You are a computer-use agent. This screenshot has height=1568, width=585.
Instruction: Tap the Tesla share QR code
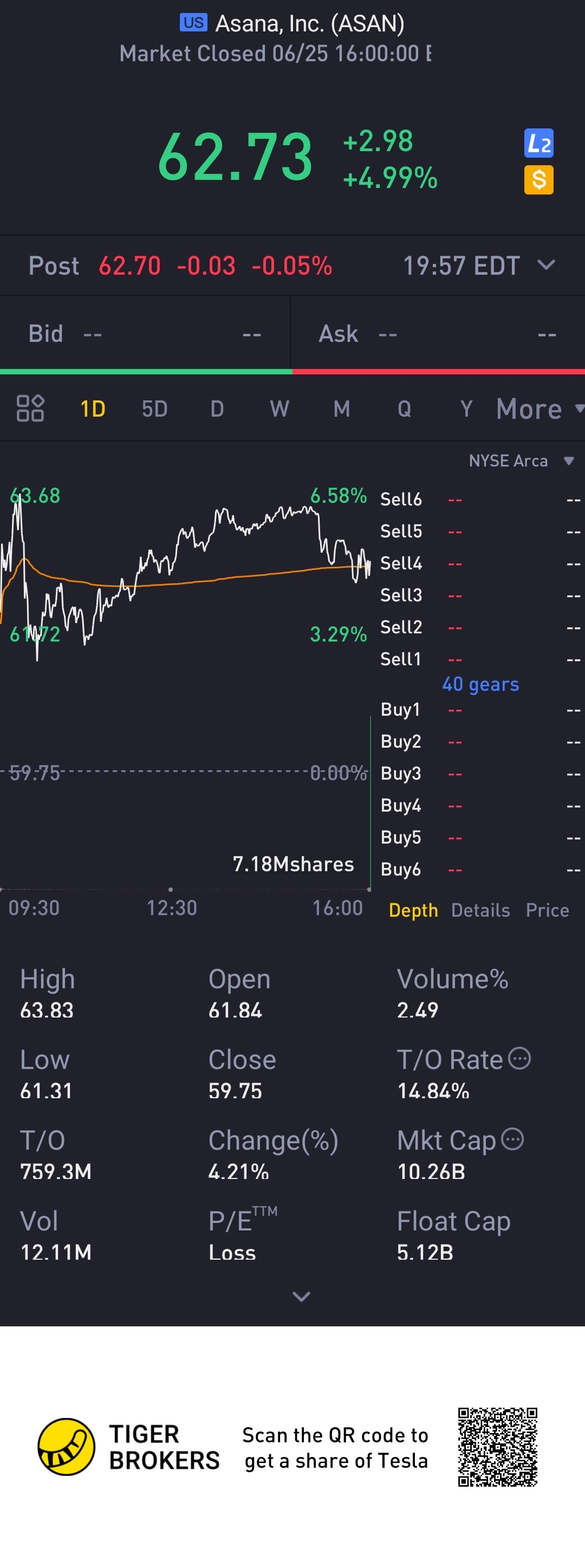497,1447
